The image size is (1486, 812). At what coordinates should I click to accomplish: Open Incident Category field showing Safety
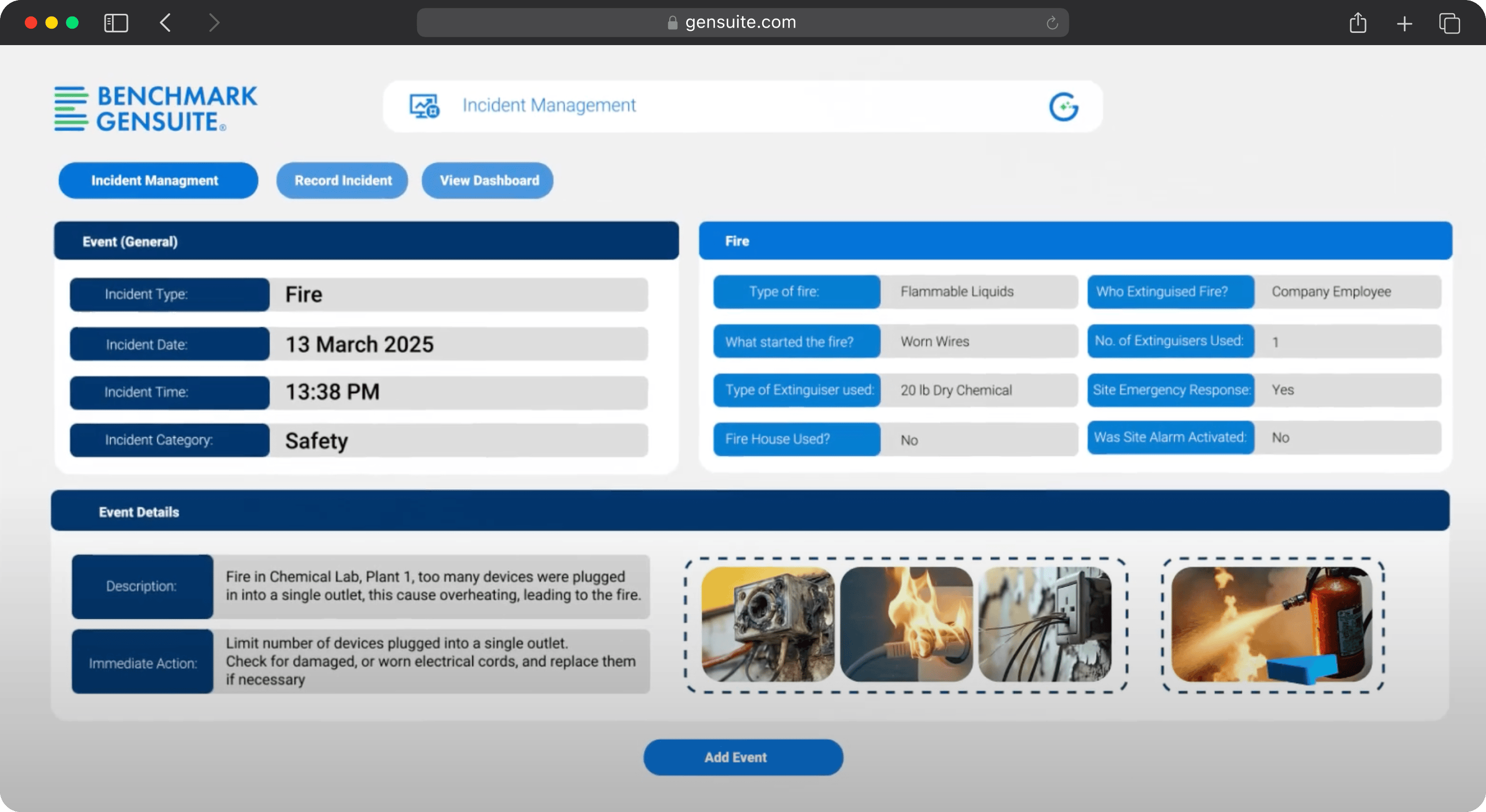[458, 440]
